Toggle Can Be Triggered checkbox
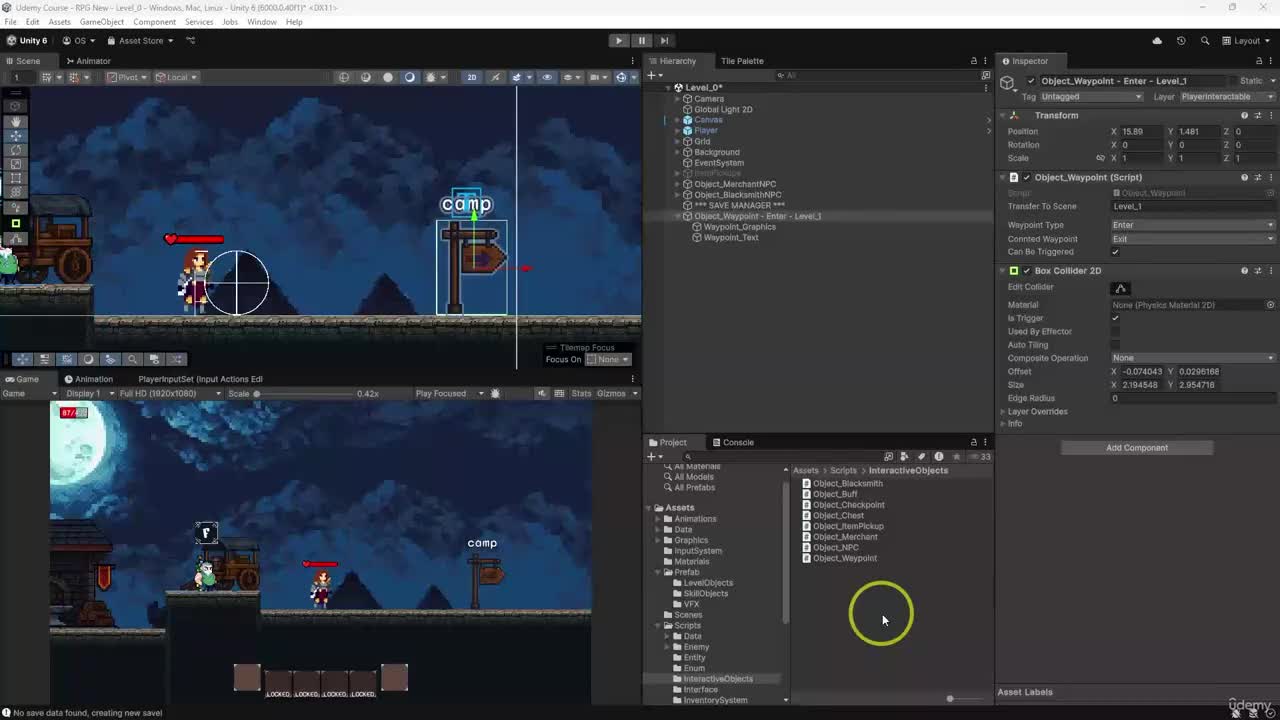The height and width of the screenshot is (720, 1280). 1115,252
